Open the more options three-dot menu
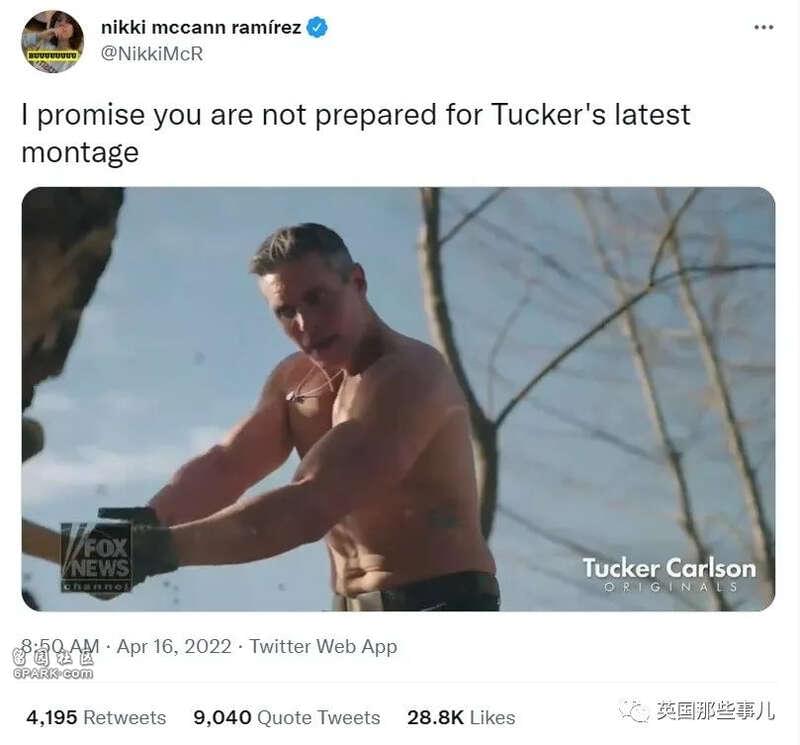 pyautogui.click(x=763, y=28)
